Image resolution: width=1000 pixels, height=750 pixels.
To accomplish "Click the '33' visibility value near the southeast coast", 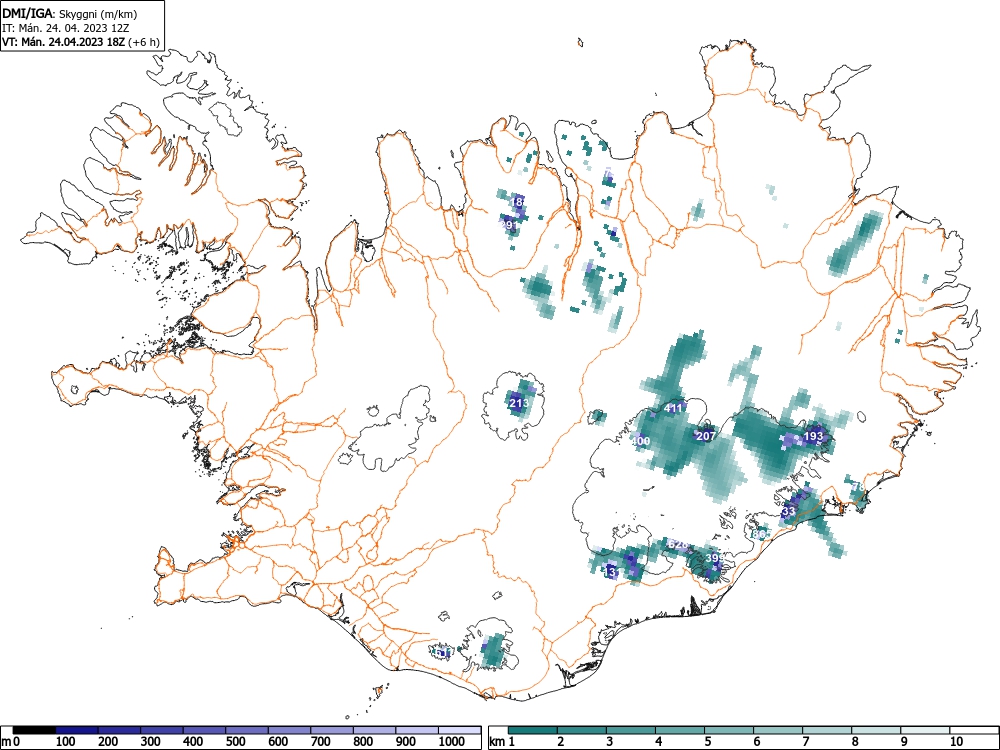I will pyautogui.click(x=789, y=511).
